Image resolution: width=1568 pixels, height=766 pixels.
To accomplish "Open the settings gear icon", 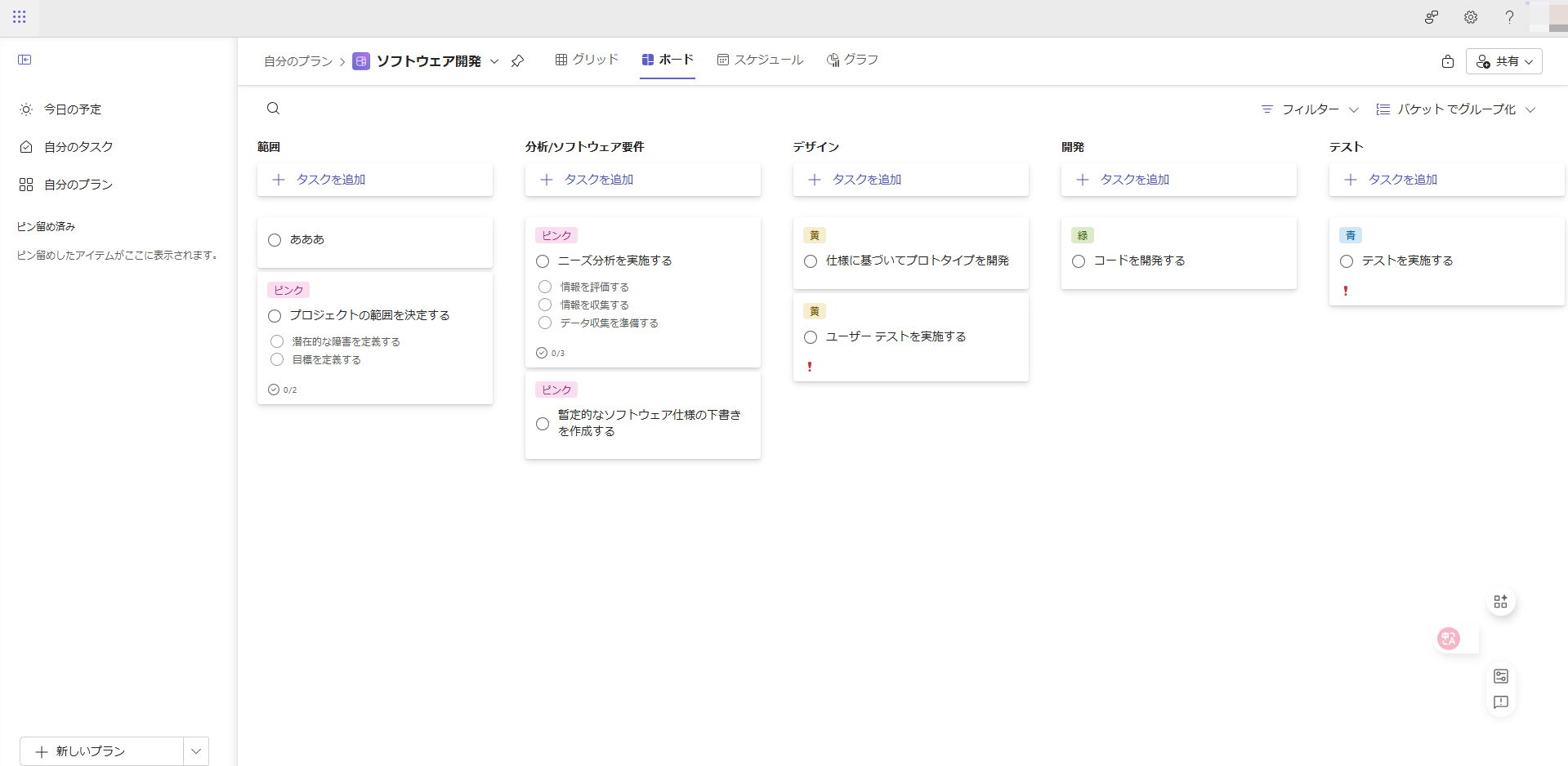I will (1470, 17).
